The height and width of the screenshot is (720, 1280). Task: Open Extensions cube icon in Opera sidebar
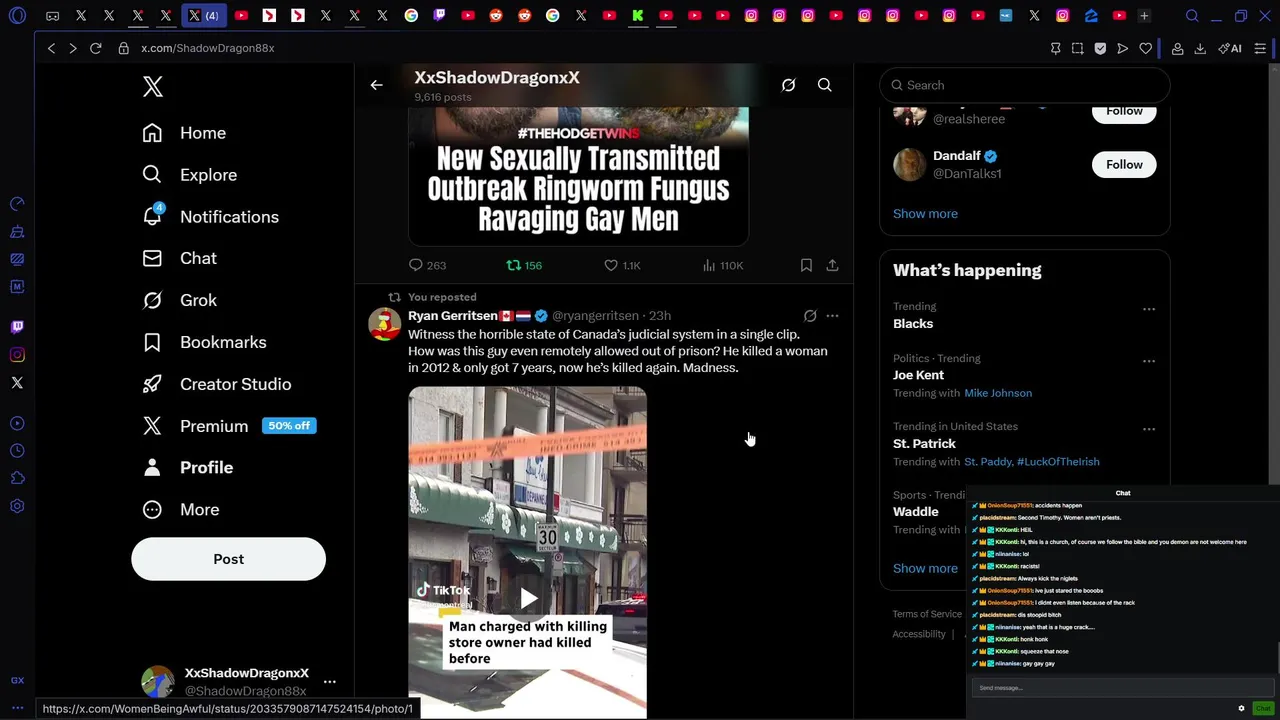click(x=17, y=479)
